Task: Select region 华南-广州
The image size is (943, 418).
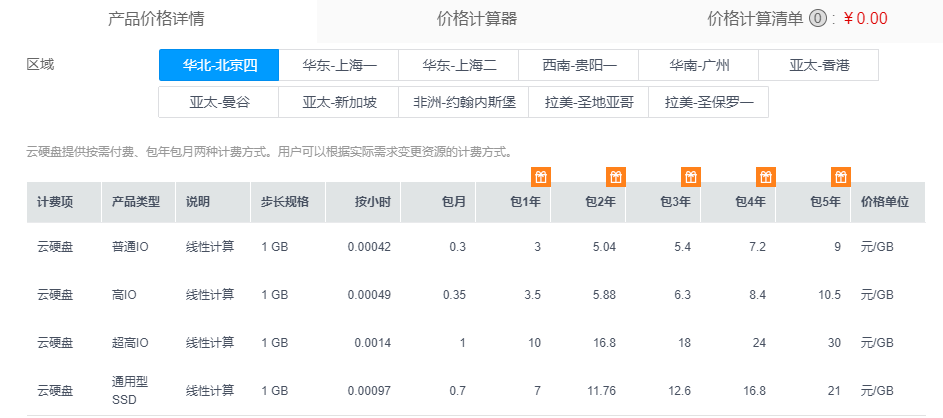Action: [698, 65]
